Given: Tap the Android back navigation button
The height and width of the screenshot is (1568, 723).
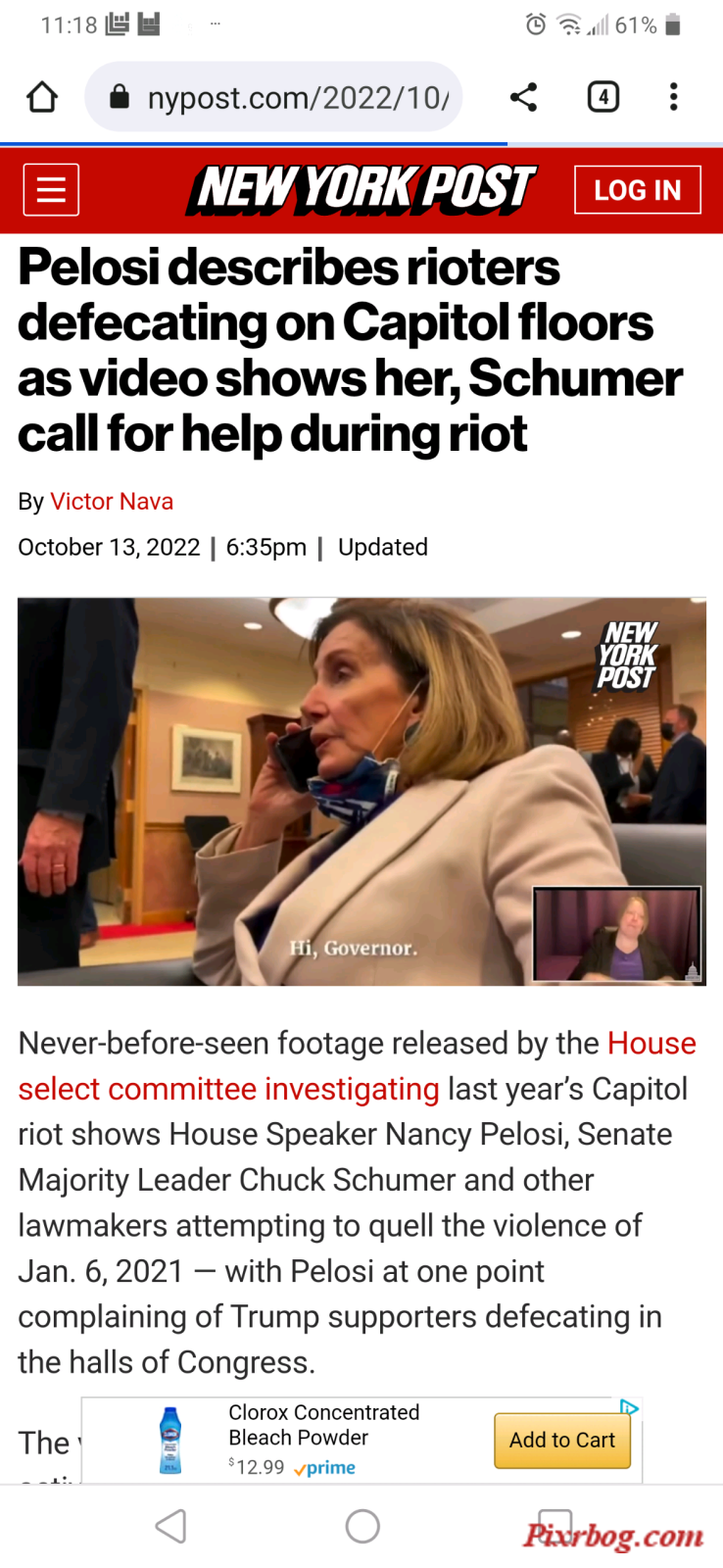Looking at the screenshot, I should (171, 1526).
